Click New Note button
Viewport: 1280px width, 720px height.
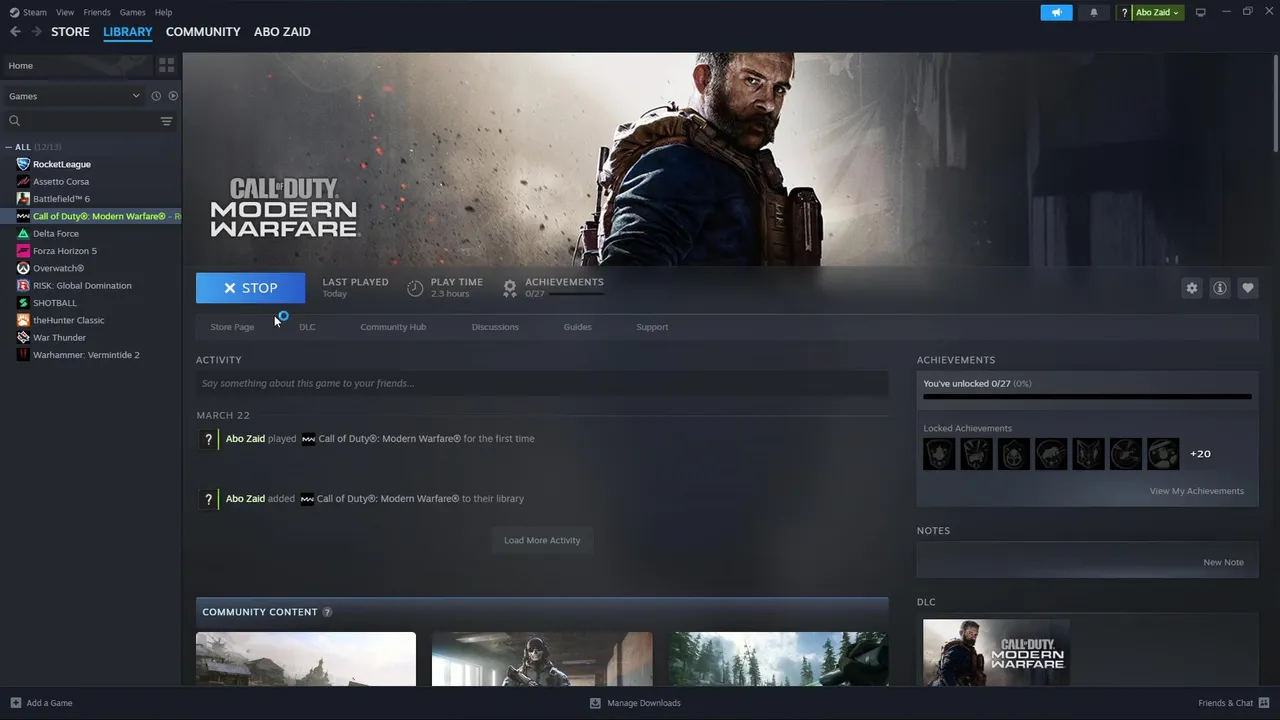click(x=1223, y=562)
